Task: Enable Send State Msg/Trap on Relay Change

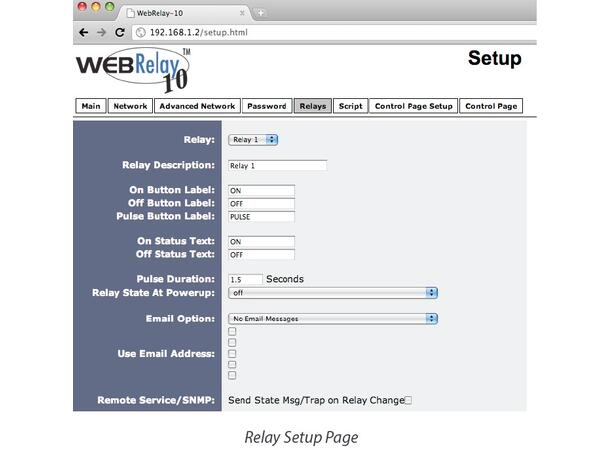Action: [408, 400]
